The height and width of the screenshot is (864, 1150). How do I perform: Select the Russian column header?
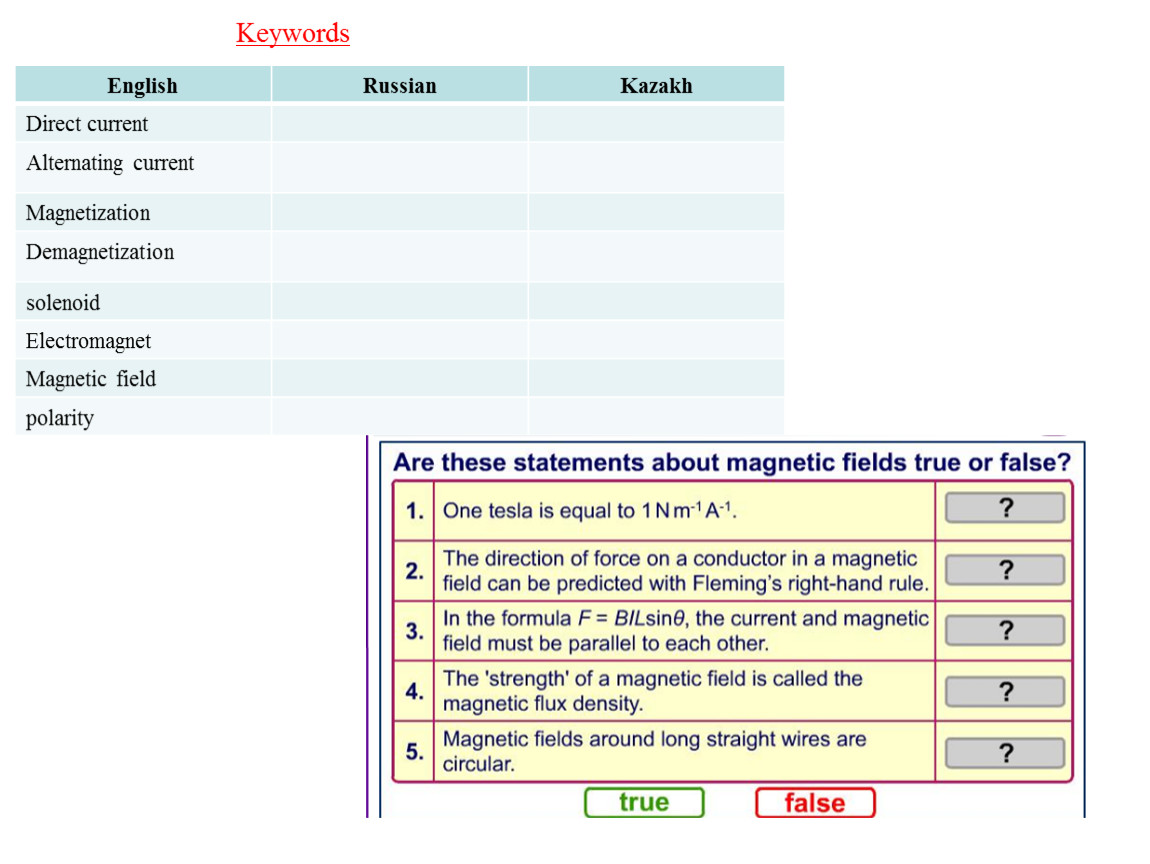point(400,85)
